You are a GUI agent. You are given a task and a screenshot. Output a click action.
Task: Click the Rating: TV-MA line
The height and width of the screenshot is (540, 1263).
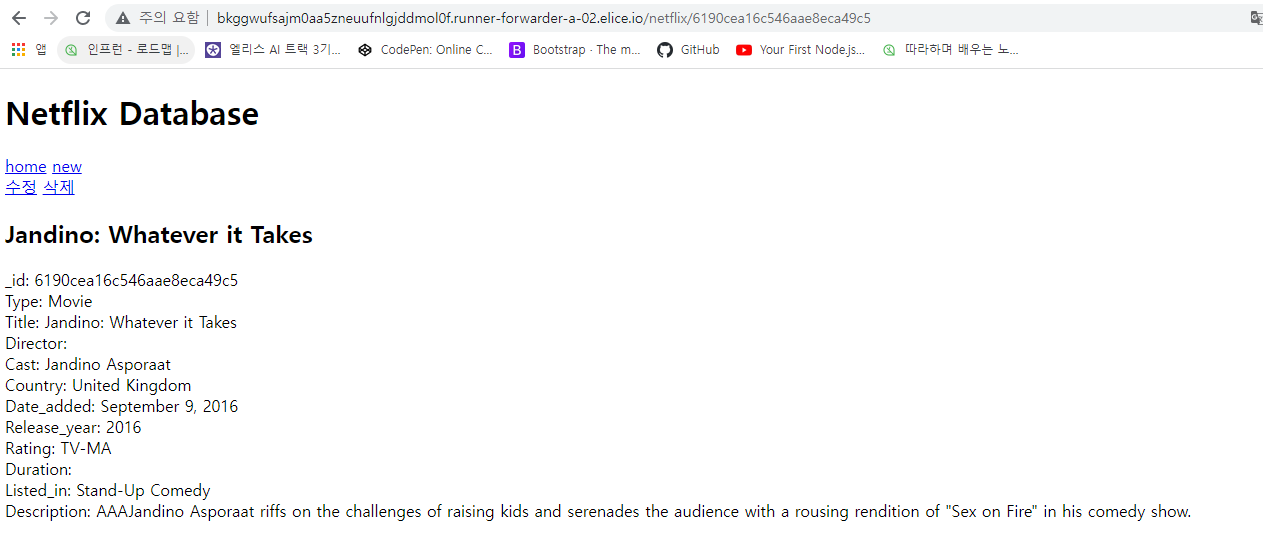tap(58, 449)
